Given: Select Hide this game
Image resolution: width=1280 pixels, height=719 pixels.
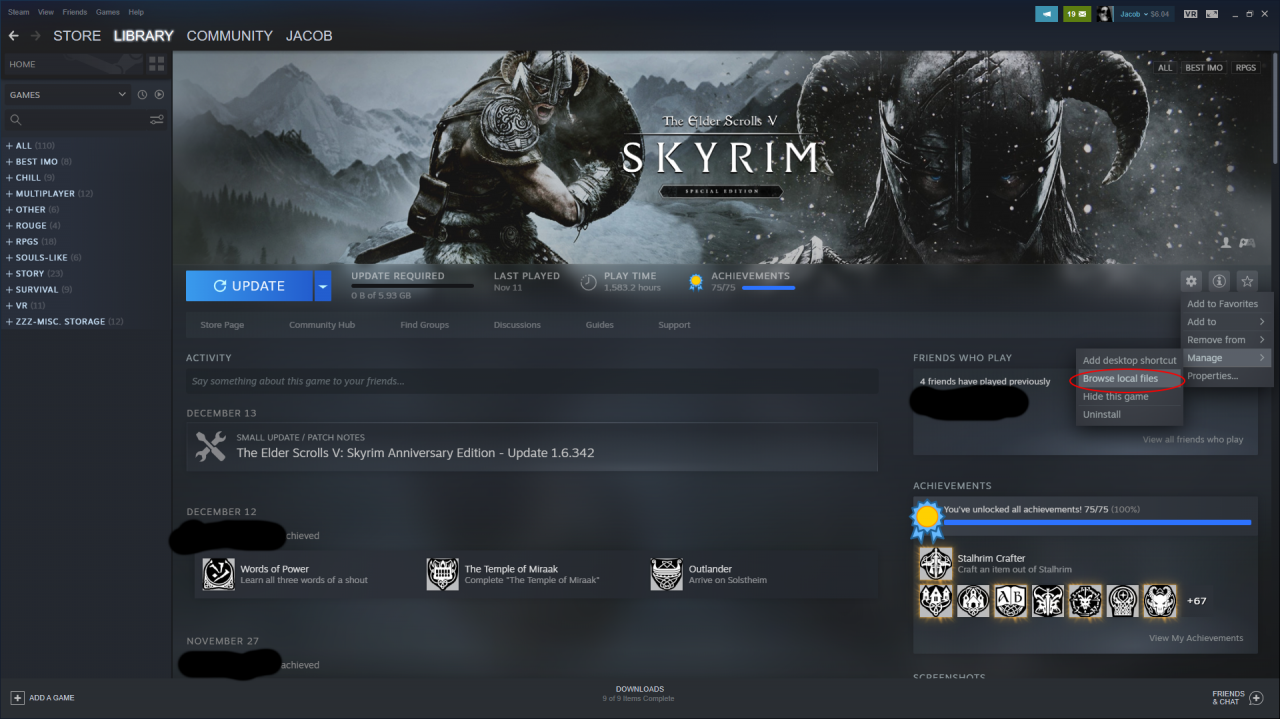Looking at the screenshot, I should pos(1129,397).
